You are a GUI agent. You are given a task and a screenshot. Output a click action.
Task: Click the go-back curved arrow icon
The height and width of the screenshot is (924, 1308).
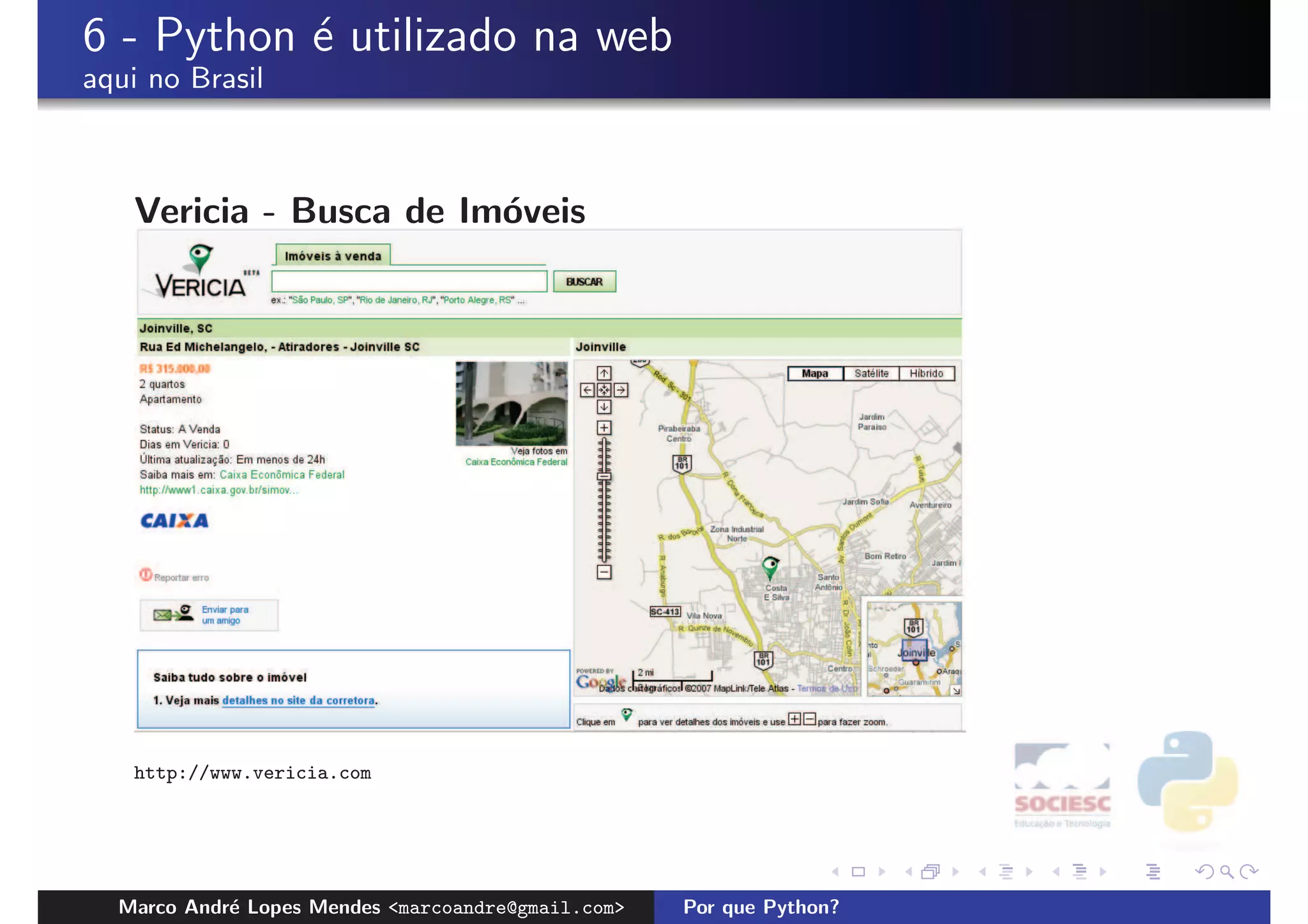click(x=1204, y=872)
